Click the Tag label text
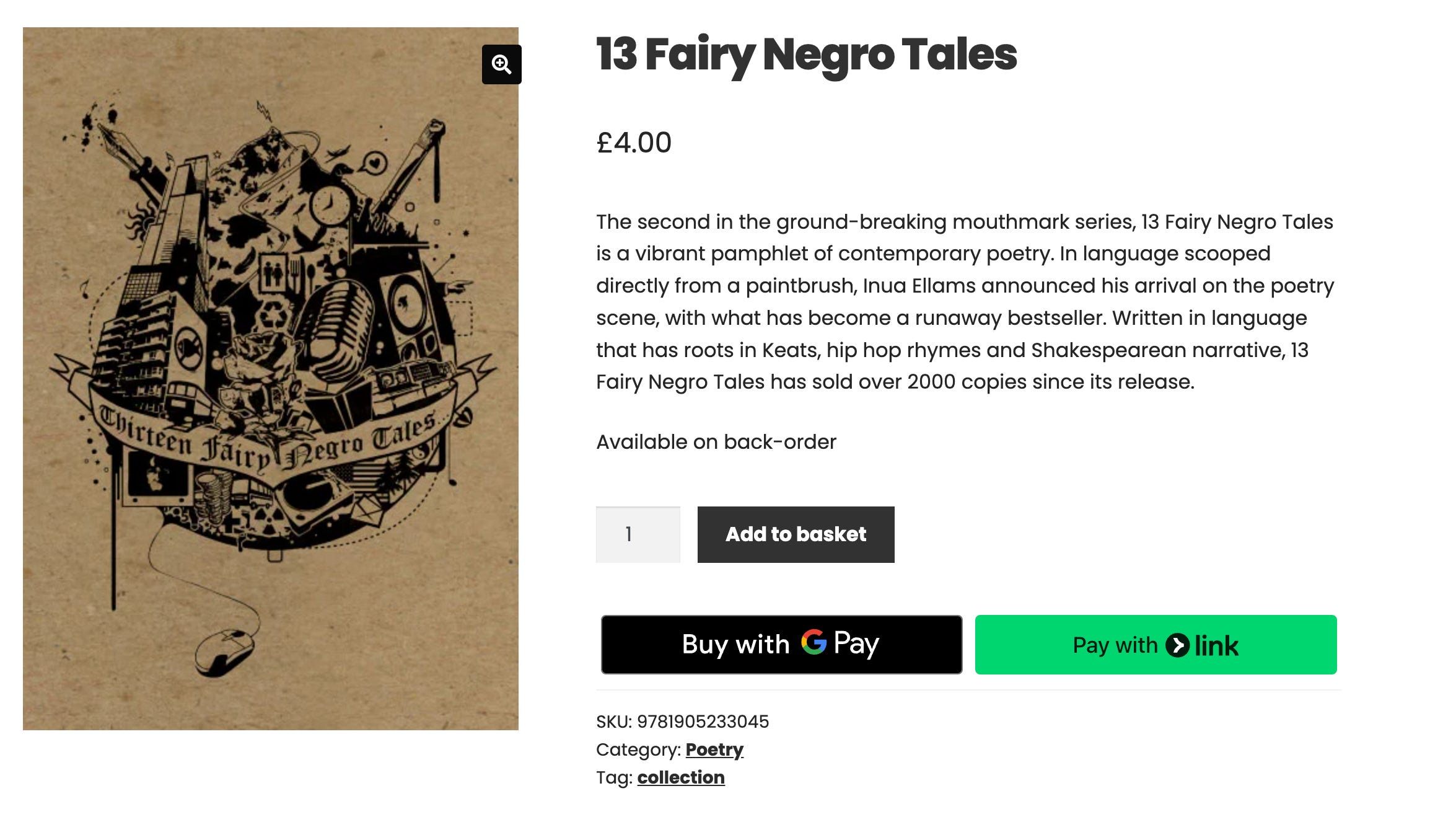The width and height of the screenshot is (1456, 822). coord(614,777)
